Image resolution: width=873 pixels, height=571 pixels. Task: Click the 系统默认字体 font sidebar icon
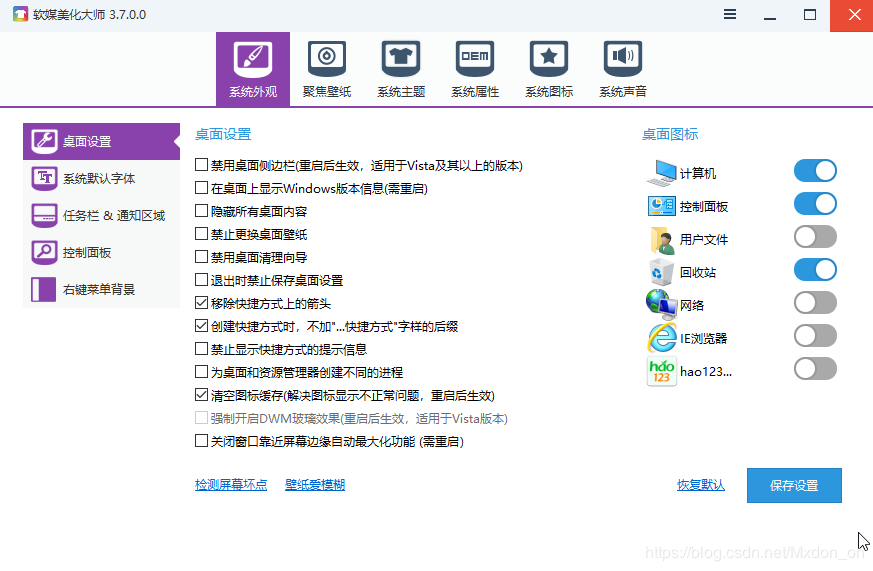point(44,179)
